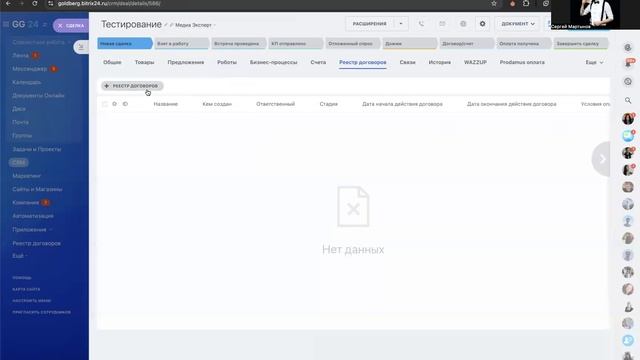The height and width of the screenshot is (360, 640).
Task: Close the СДЕЛКА slider label
Action: tap(60, 26)
